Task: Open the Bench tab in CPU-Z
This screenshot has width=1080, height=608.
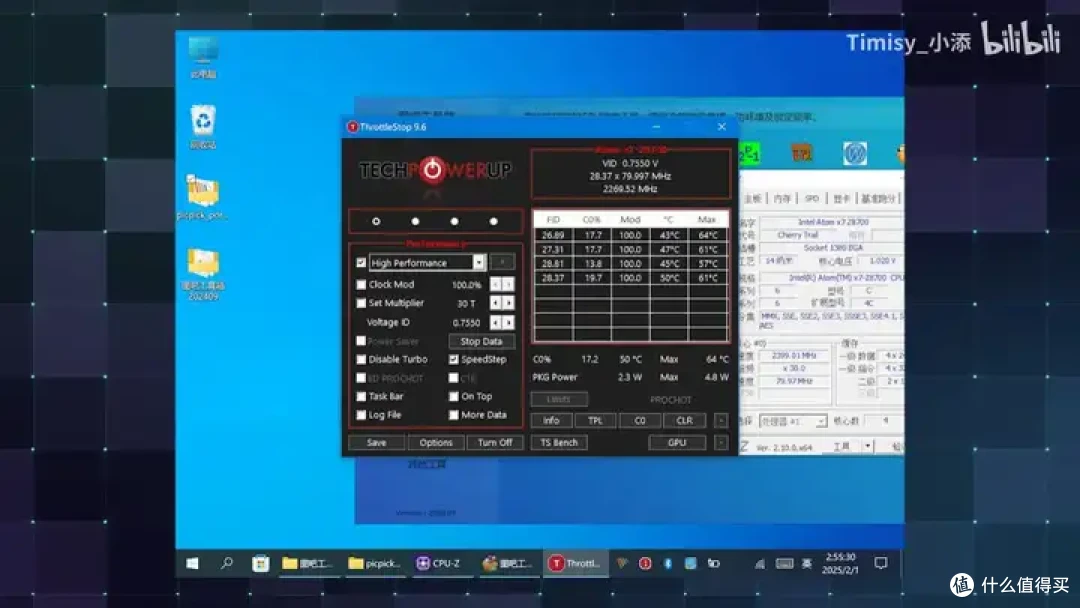Action: point(878,198)
